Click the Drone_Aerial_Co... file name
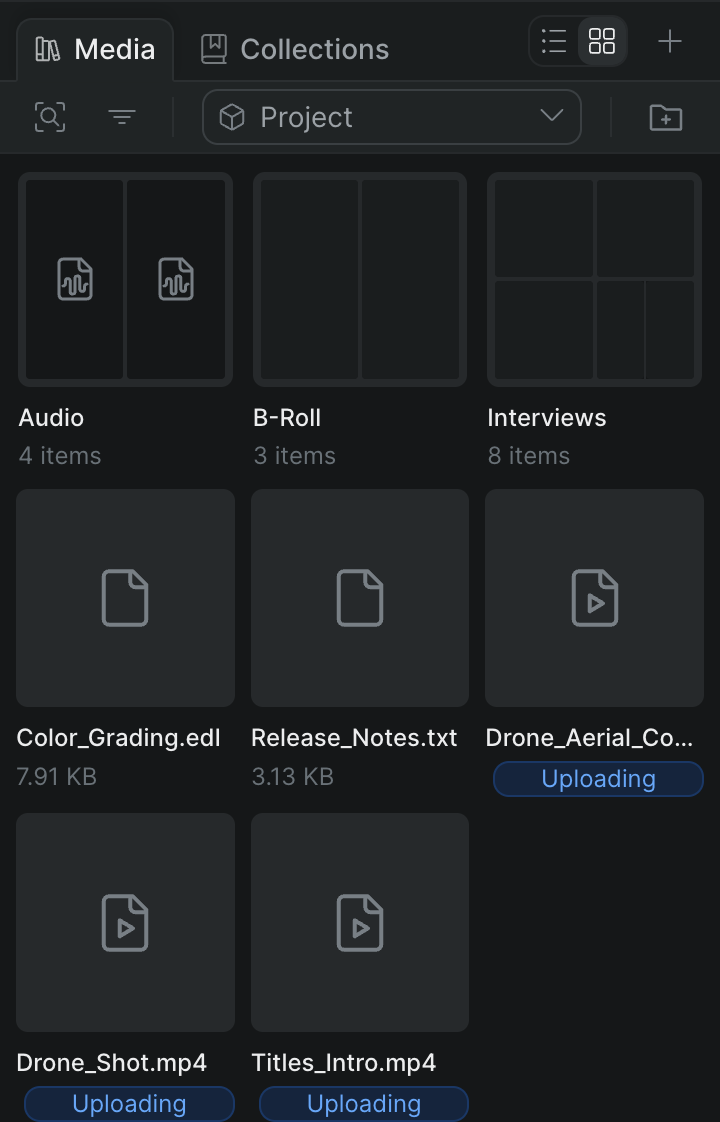 tap(590, 738)
